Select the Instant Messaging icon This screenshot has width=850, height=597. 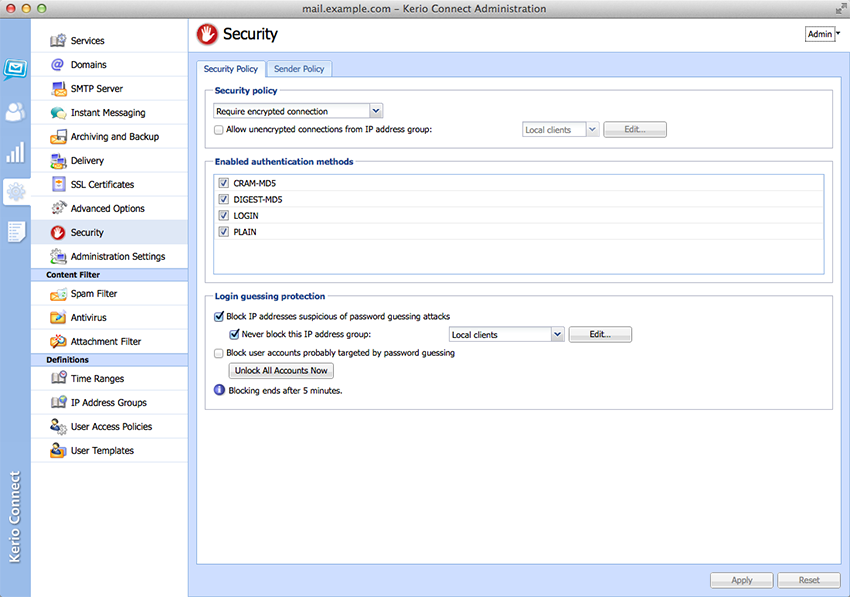coord(58,113)
